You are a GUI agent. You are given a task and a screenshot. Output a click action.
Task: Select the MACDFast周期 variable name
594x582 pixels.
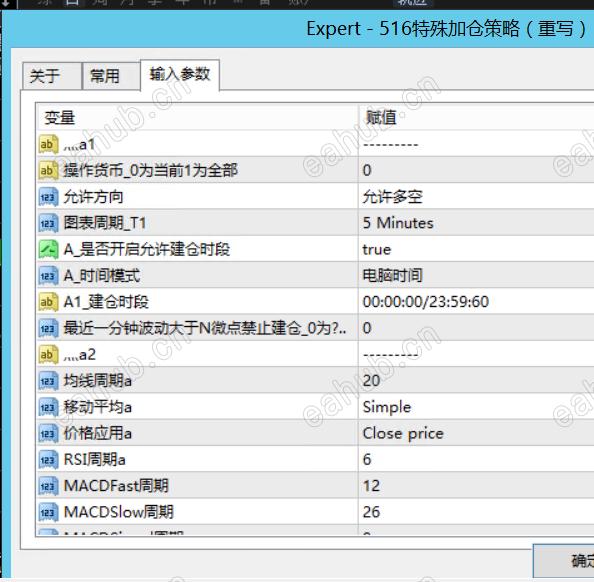pyautogui.click(x=116, y=486)
